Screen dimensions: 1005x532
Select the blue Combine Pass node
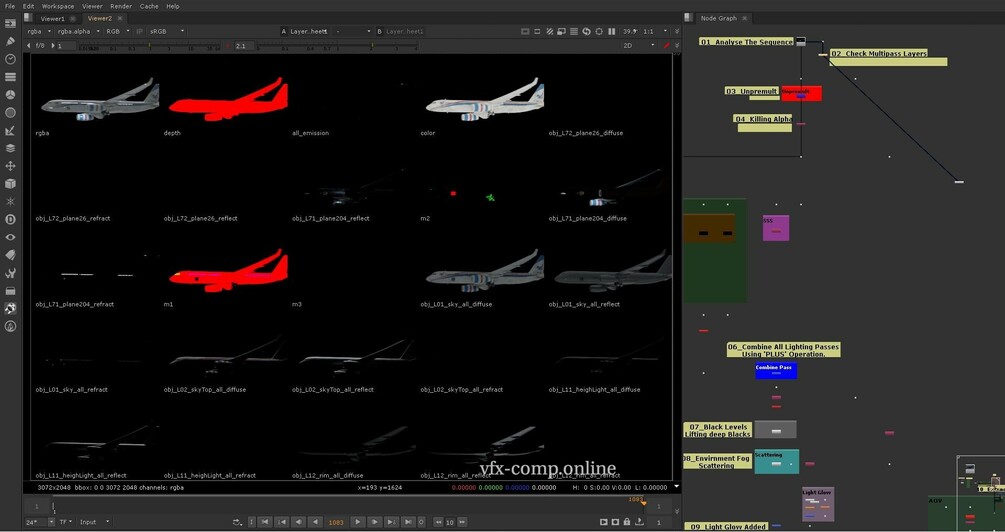click(776, 370)
